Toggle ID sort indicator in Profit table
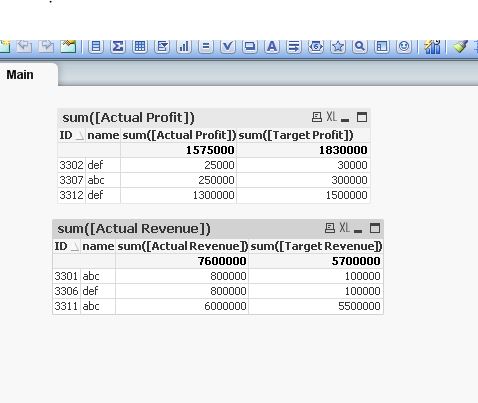Screen dimensions: 478x403 click(80, 135)
